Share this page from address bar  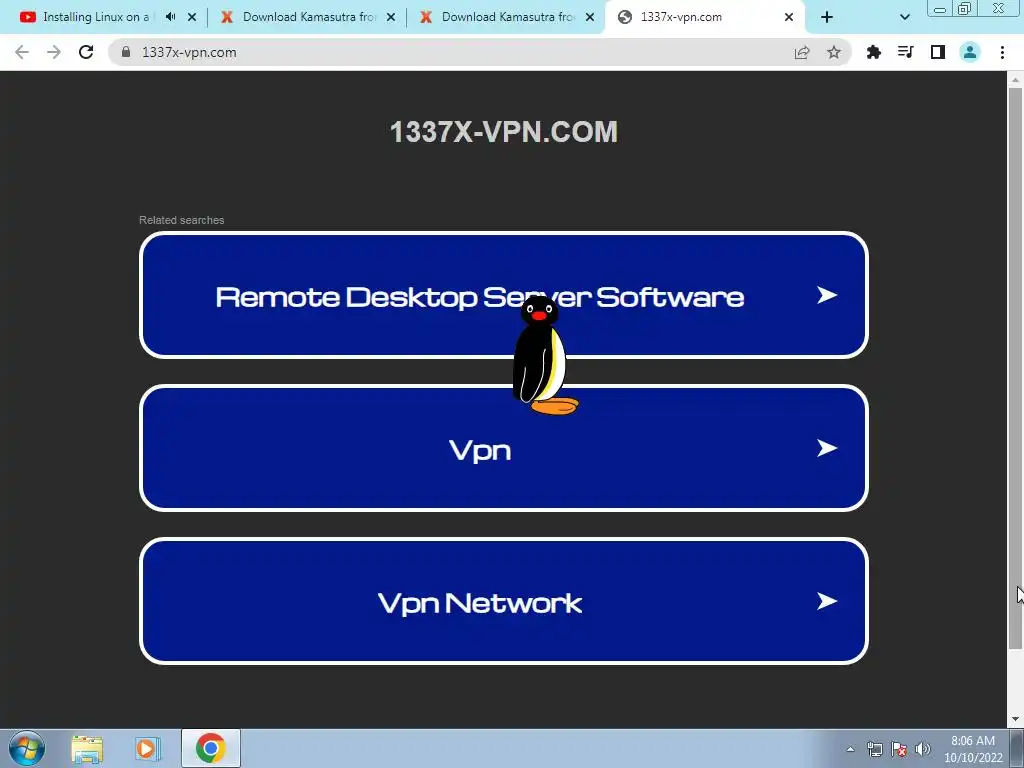(802, 52)
